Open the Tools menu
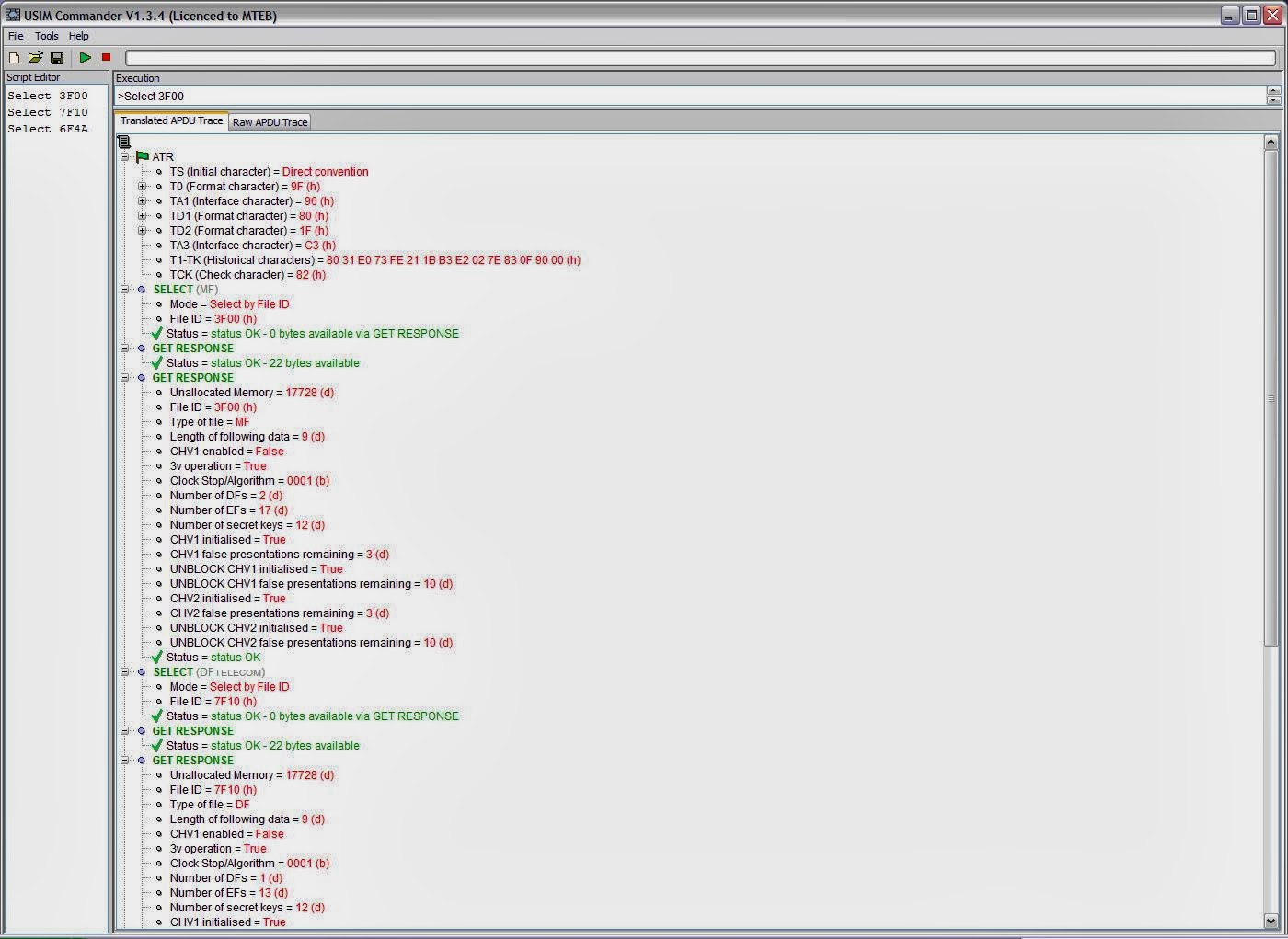Viewport: 1288px width, 939px height. [x=46, y=36]
